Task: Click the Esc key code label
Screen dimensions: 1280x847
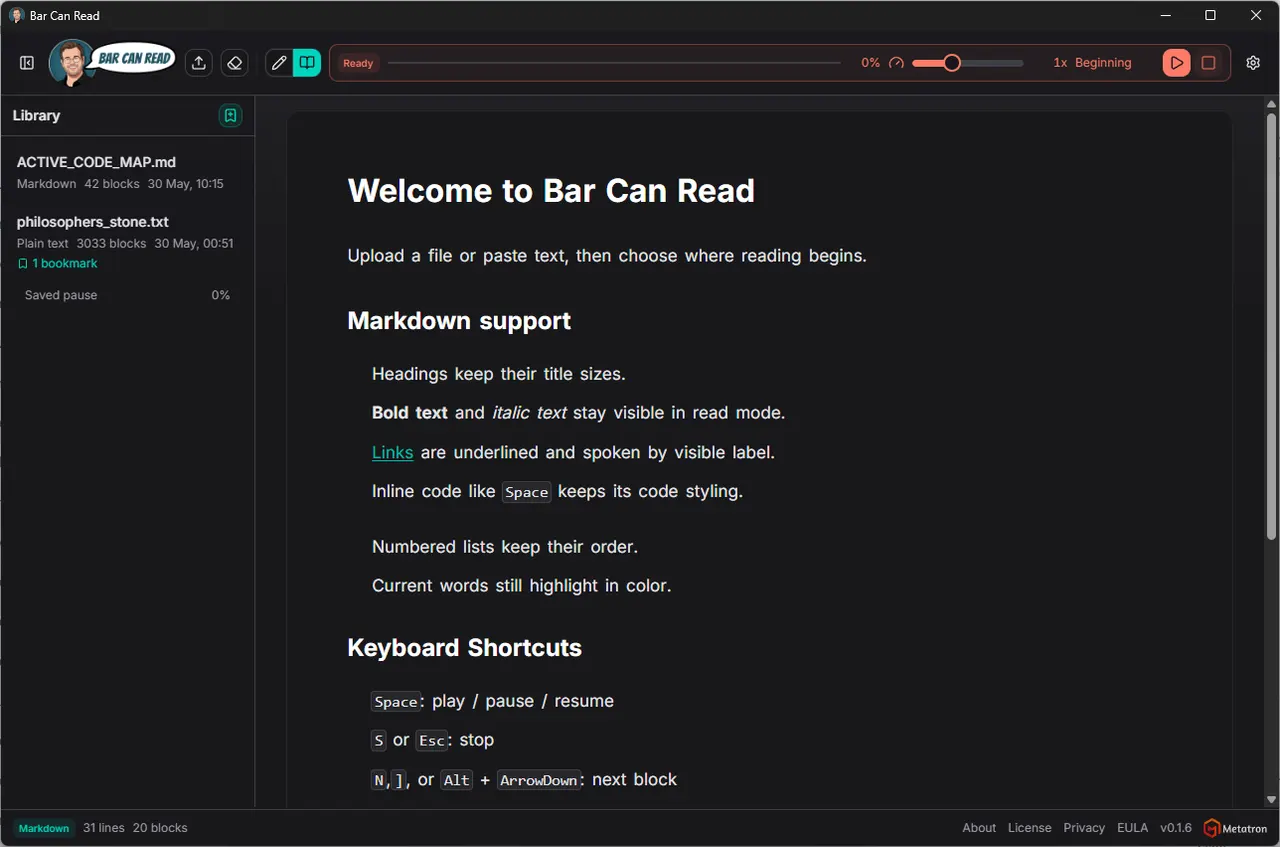Action: pos(431,741)
